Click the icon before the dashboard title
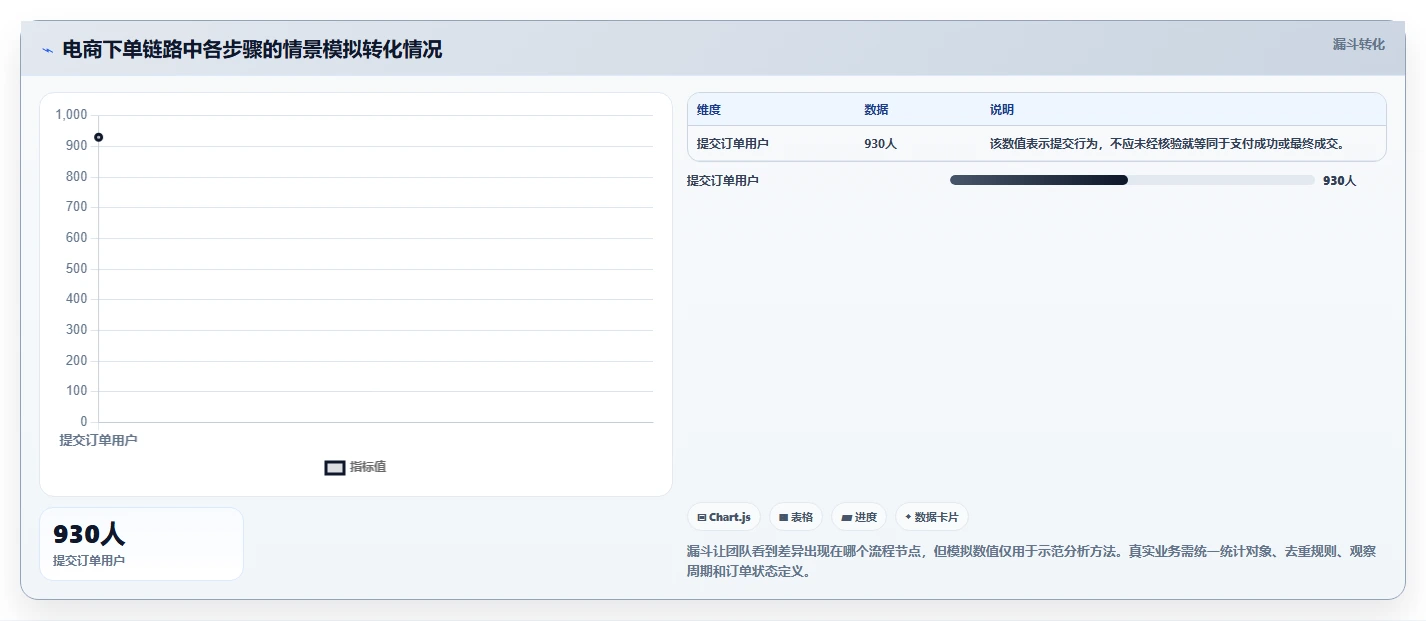Viewport: 1426px width, 621px height. click(x=47, y=50)
